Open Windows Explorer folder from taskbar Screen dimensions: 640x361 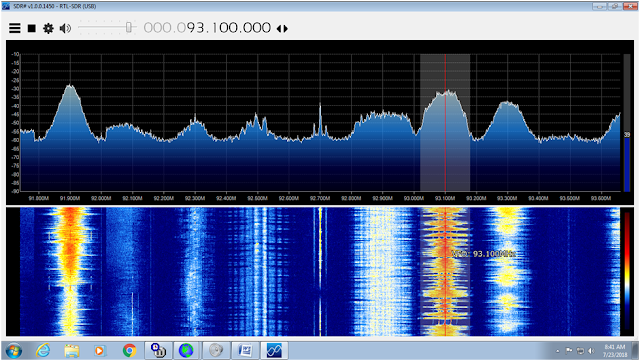click(71, 351)
